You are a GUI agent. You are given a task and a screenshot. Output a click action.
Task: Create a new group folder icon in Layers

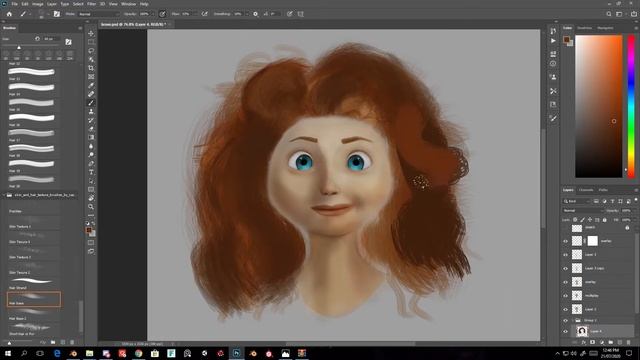point(611,342)
